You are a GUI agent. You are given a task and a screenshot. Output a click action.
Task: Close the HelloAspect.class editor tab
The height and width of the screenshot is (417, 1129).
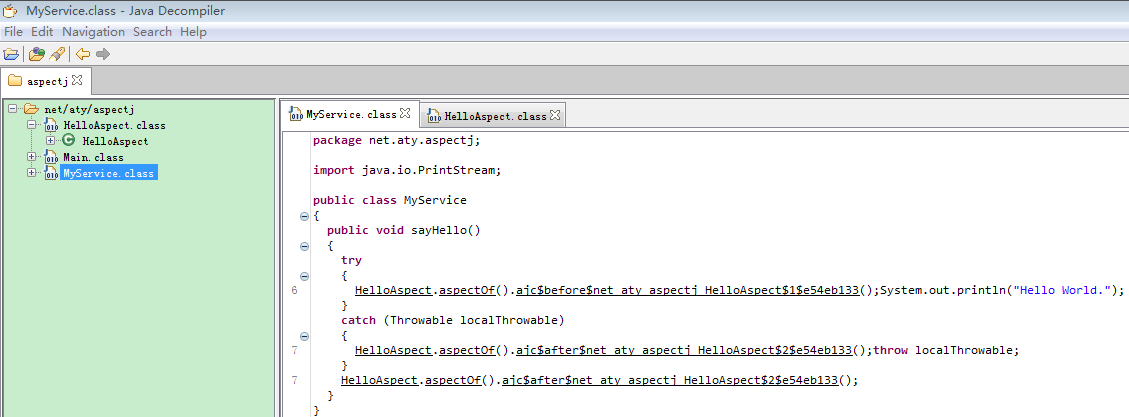[x=554, y=115]
